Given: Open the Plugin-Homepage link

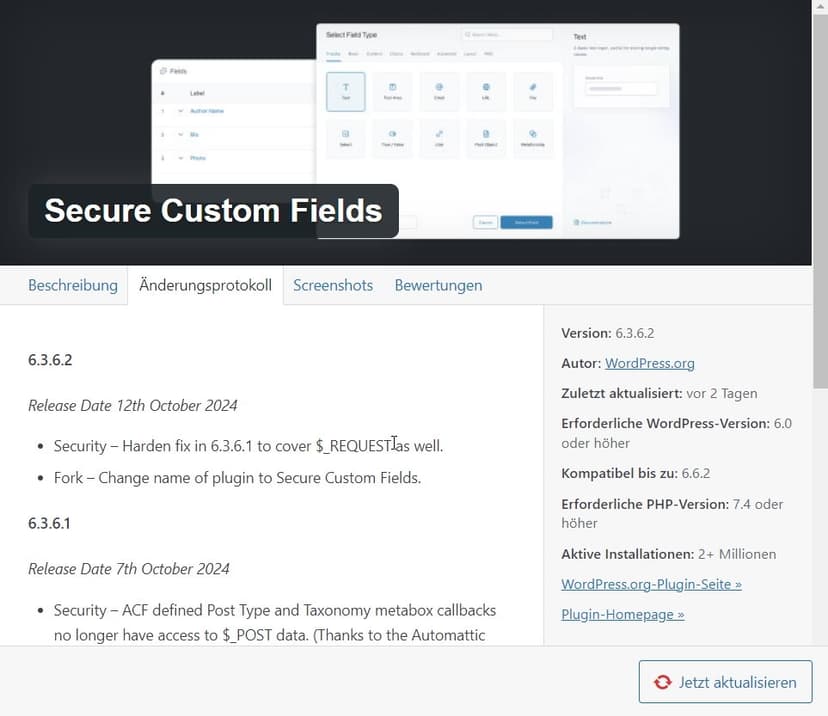Looking at the screenshot, I should pyautogui.click(x=623, y=615).
